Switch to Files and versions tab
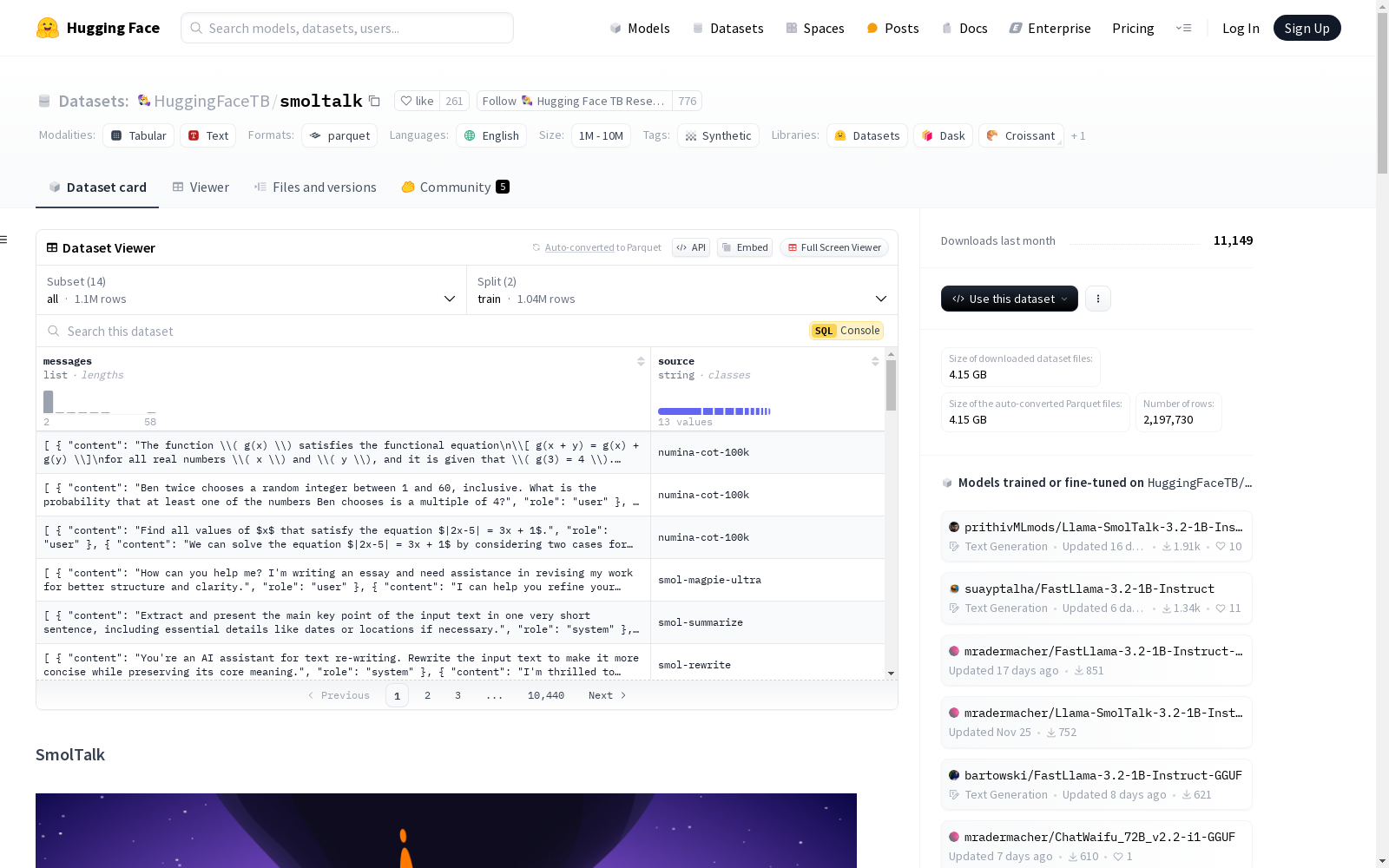 pyautogui.click(x=315, y=187)
